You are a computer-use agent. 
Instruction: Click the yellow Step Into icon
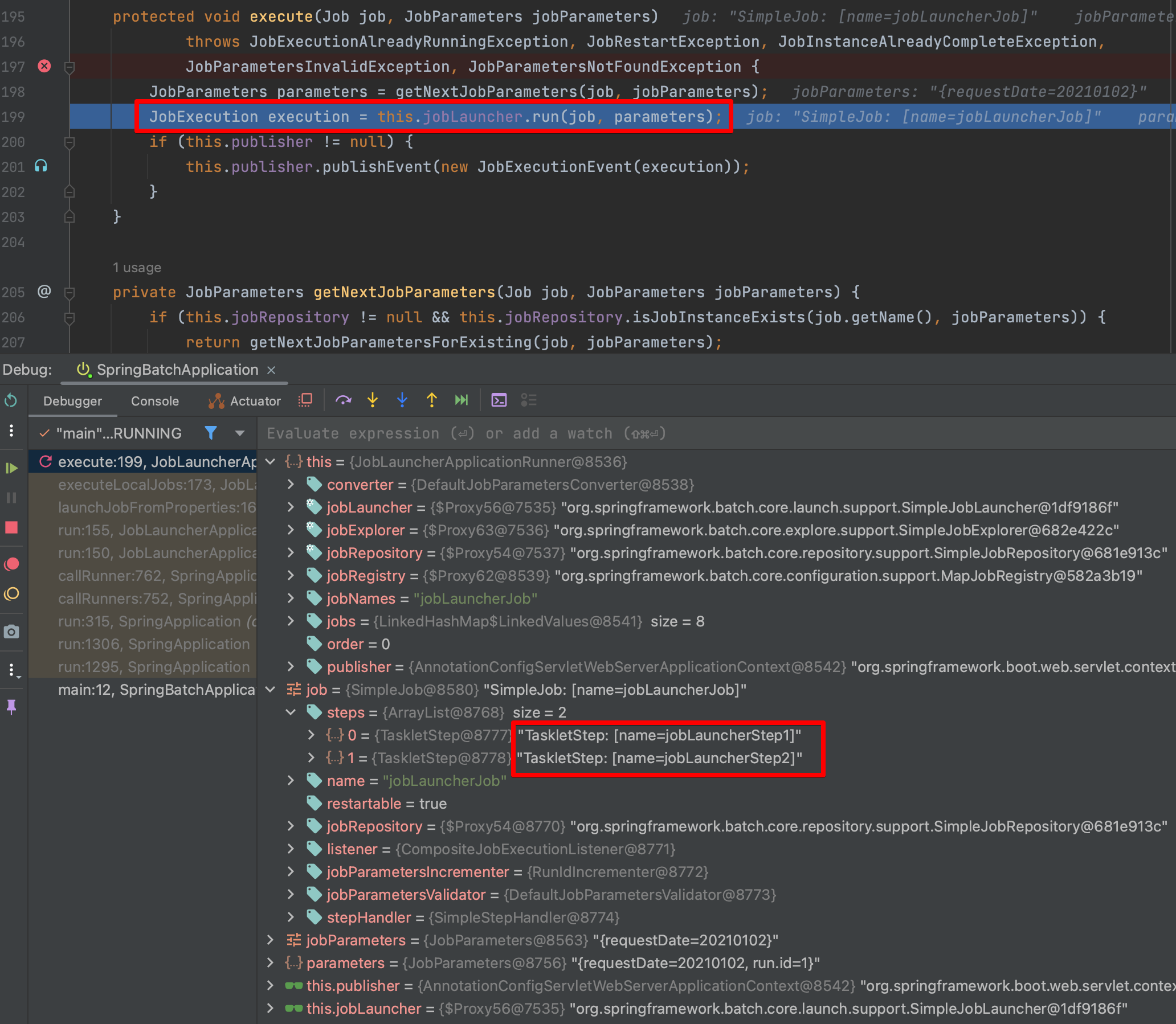(x=373, y=400)
